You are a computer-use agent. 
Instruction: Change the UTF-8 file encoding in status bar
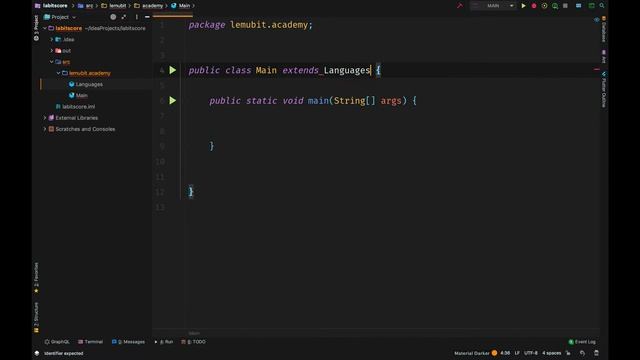[x=531, y=353]
